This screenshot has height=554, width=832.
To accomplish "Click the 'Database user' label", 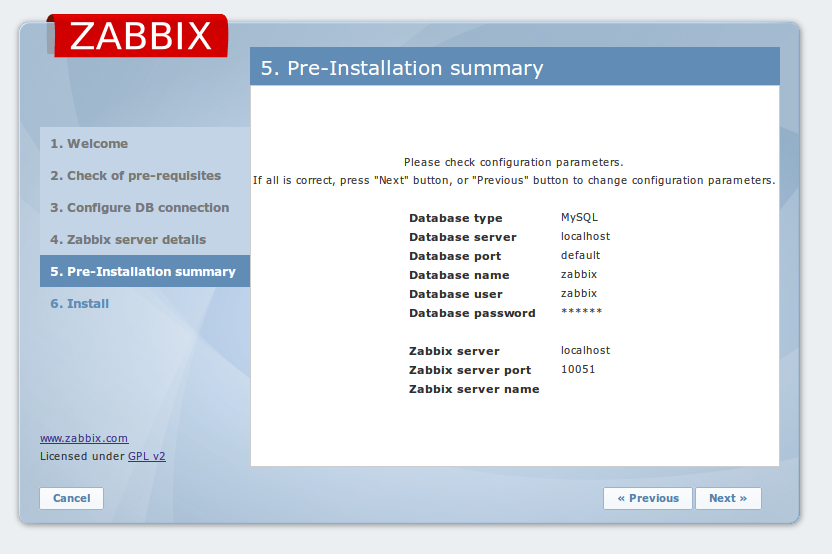I will tap(456, 294).
